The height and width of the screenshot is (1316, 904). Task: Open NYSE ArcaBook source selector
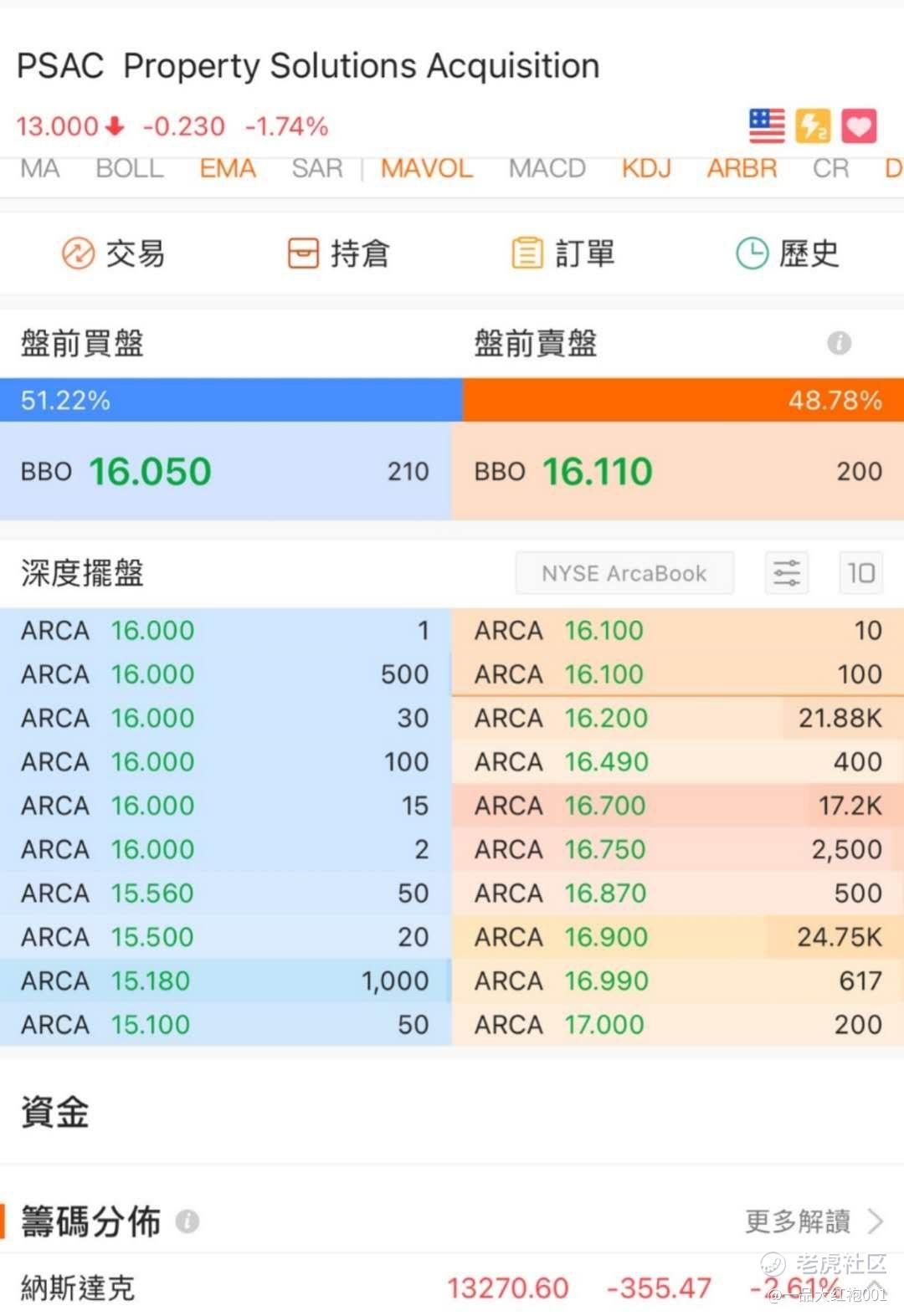tap(624, 573)
